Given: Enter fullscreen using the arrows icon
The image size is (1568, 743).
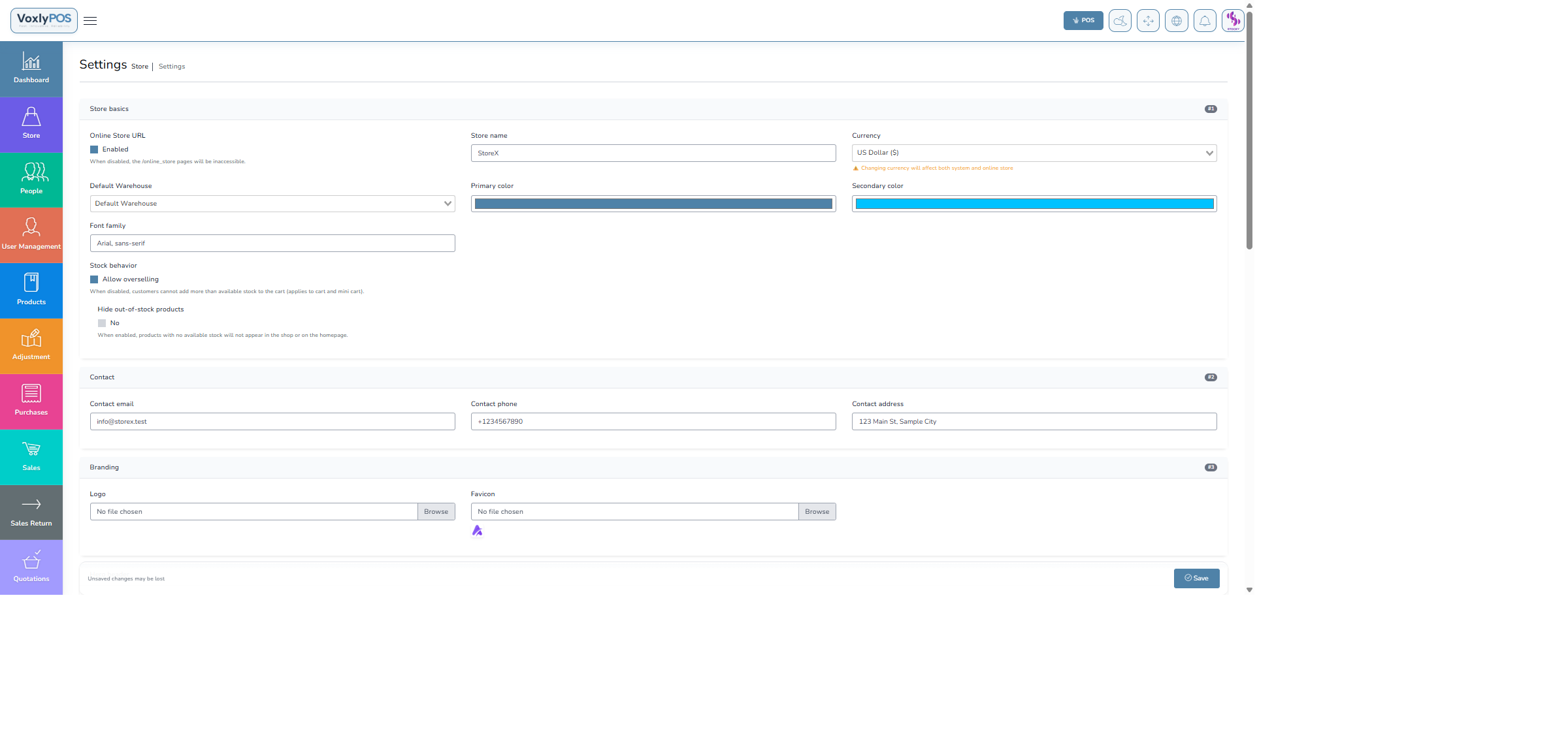Looking at the screenshot, I should 1148,21.
